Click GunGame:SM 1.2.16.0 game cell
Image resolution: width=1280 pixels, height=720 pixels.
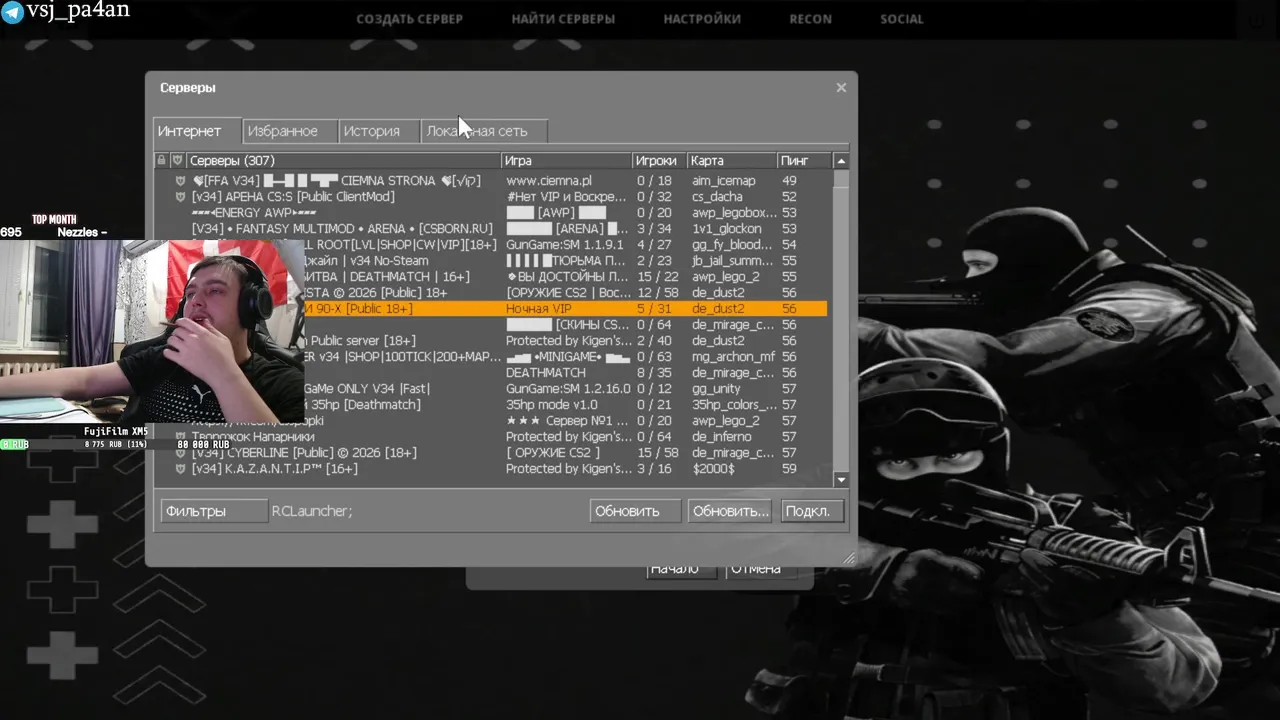(568, 389)
